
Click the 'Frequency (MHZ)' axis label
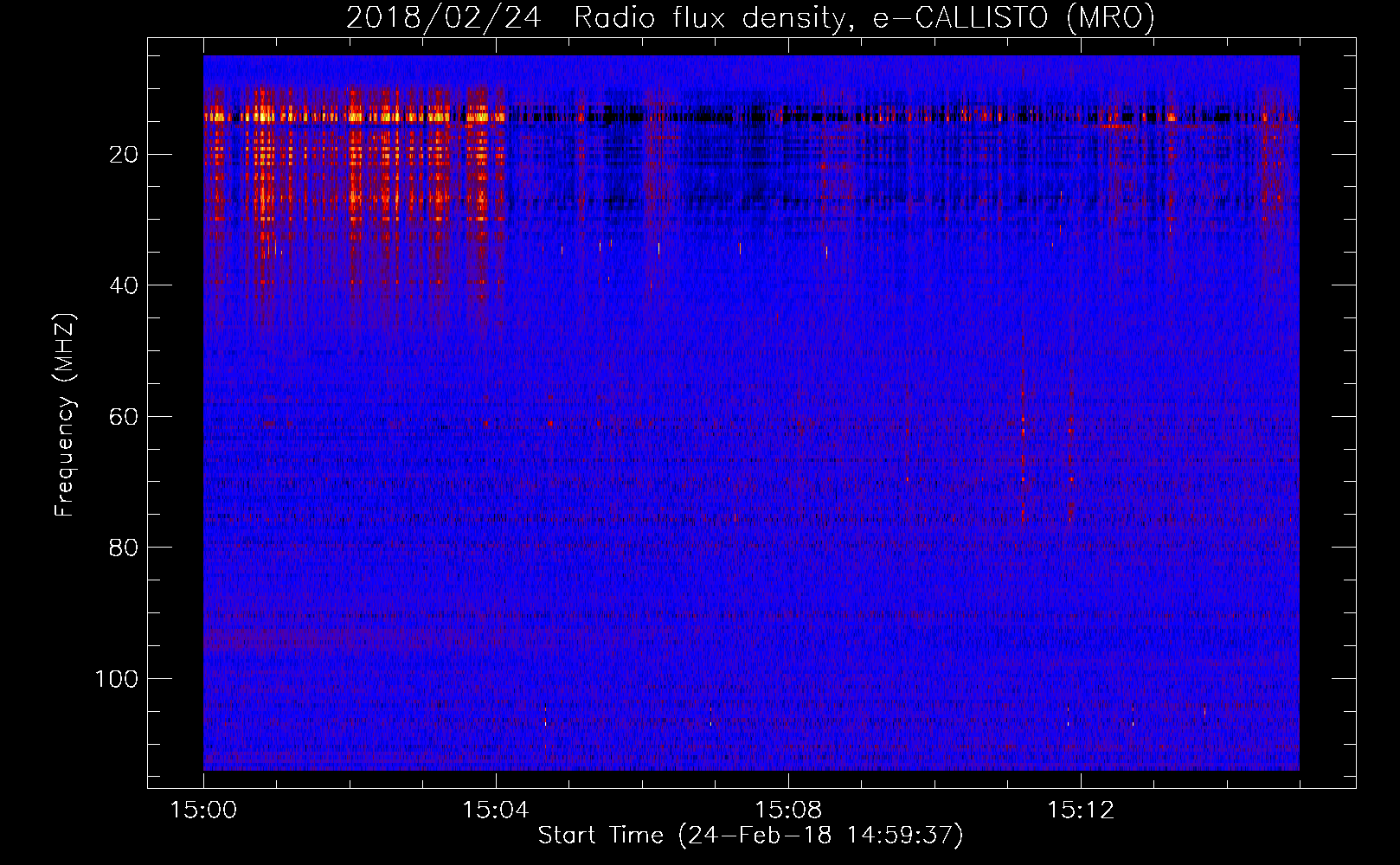[x=65, y=415]
